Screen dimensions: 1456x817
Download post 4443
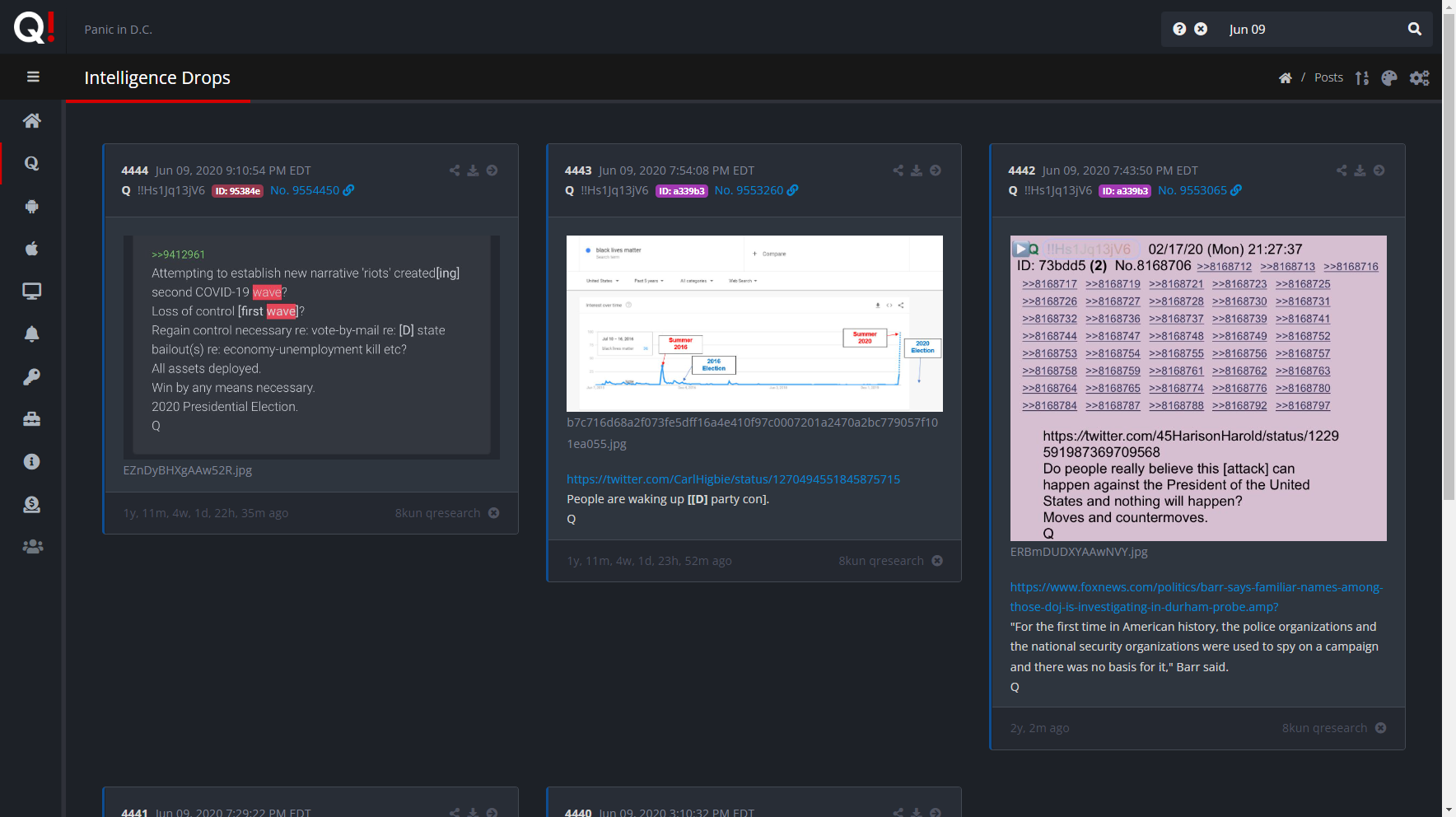coord(917,170)
